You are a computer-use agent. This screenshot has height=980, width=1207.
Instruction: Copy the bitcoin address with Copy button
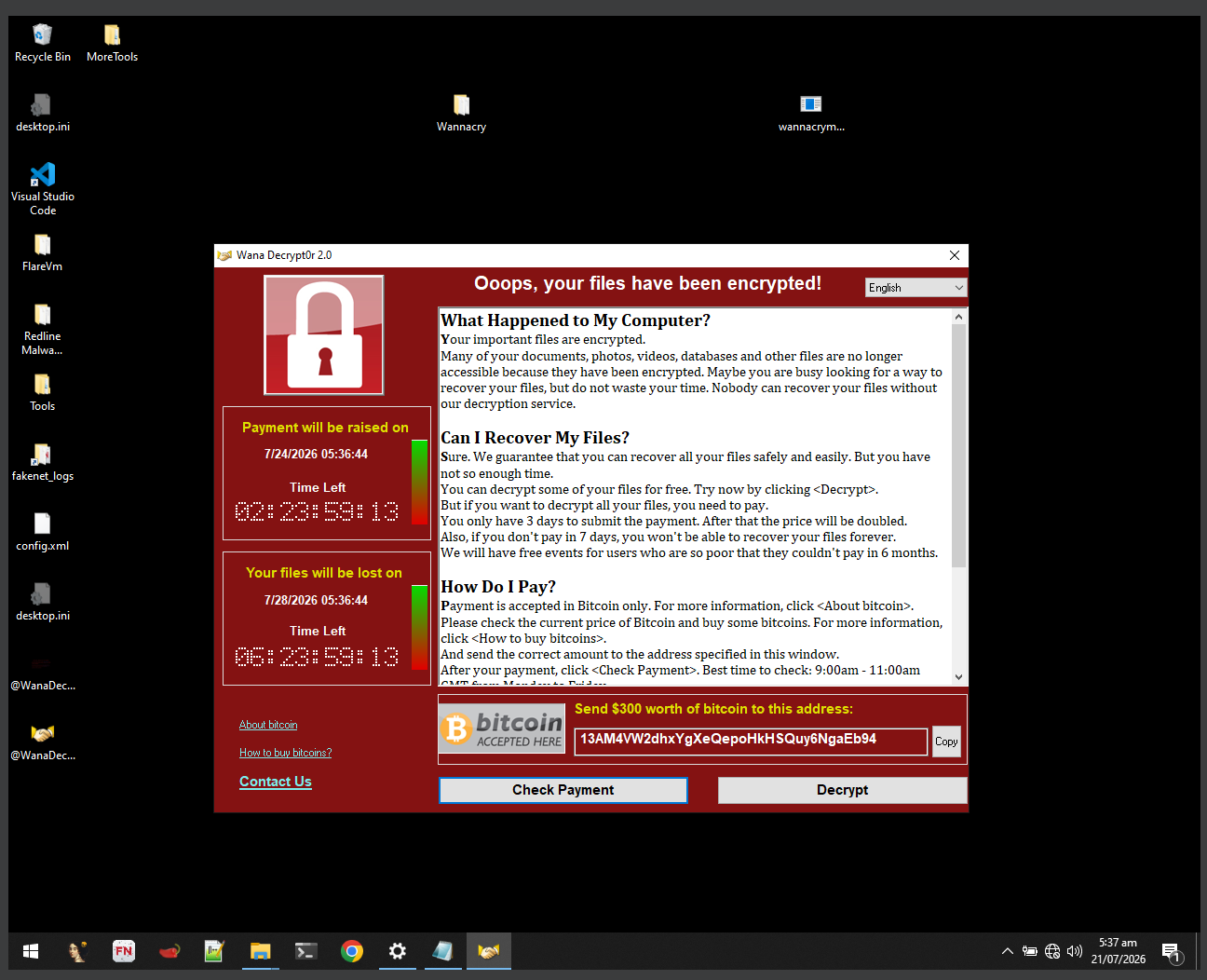point(946,742)
